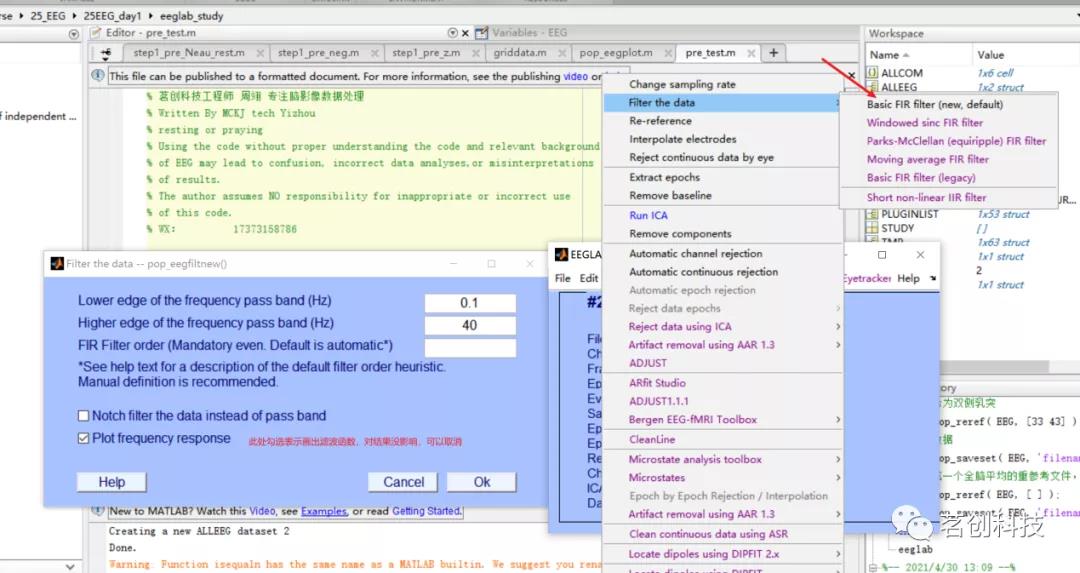
Task: Expand Bergen EEG-fMRI Toolbox submenu arrow
Action: [x=838, y=419]
